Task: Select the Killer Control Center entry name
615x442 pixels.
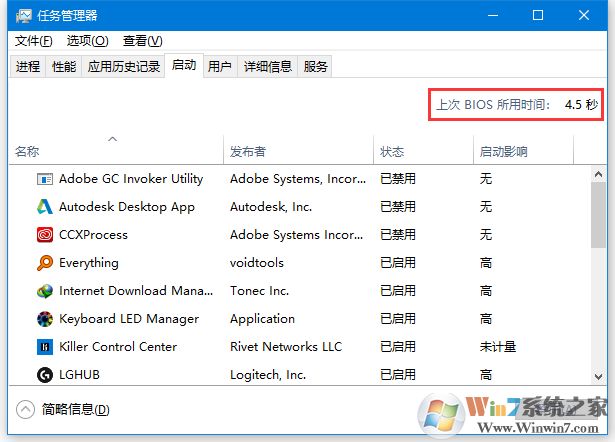Action: (118, 347)
